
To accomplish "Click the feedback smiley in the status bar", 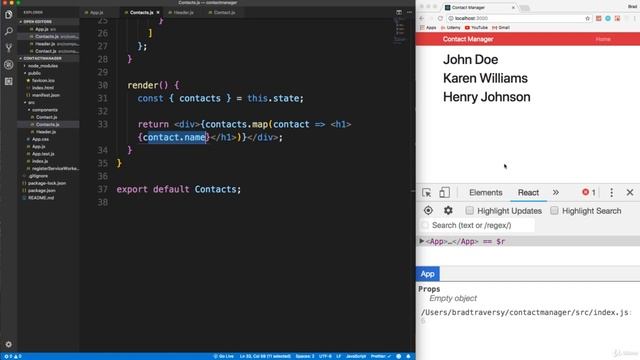I will [x=399, y=356].
